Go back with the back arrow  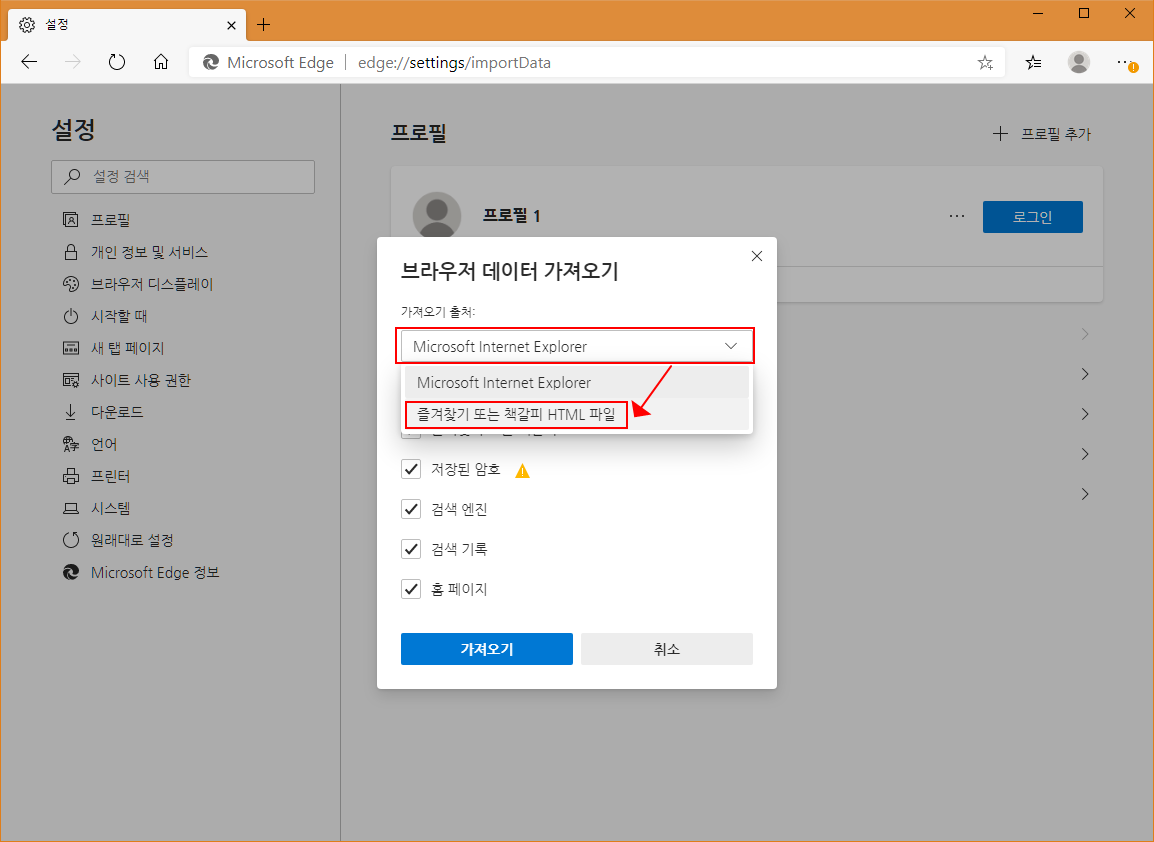(29, 63)
